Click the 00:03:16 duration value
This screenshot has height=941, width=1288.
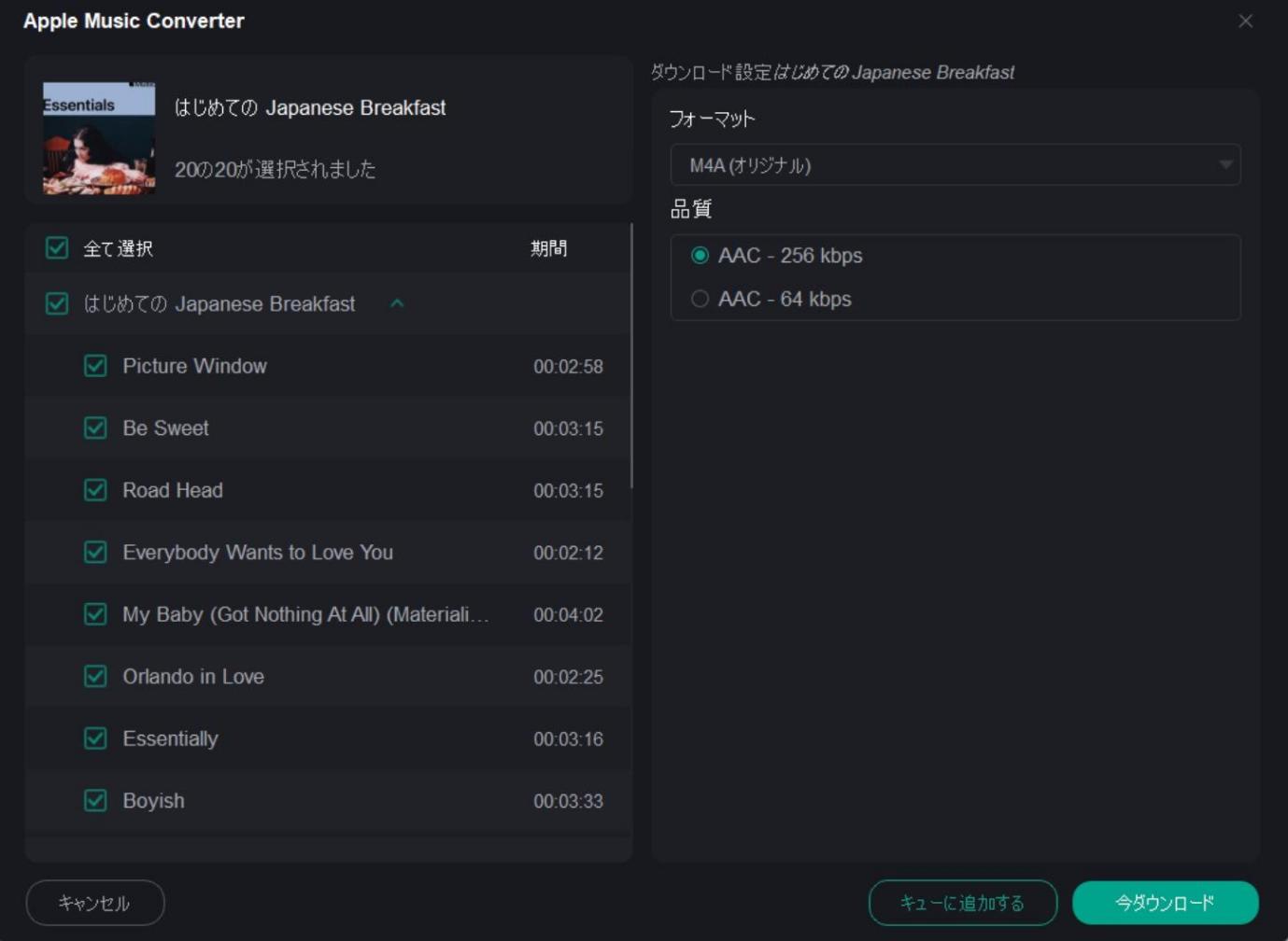pyautogui.click(x=568, y=739)
